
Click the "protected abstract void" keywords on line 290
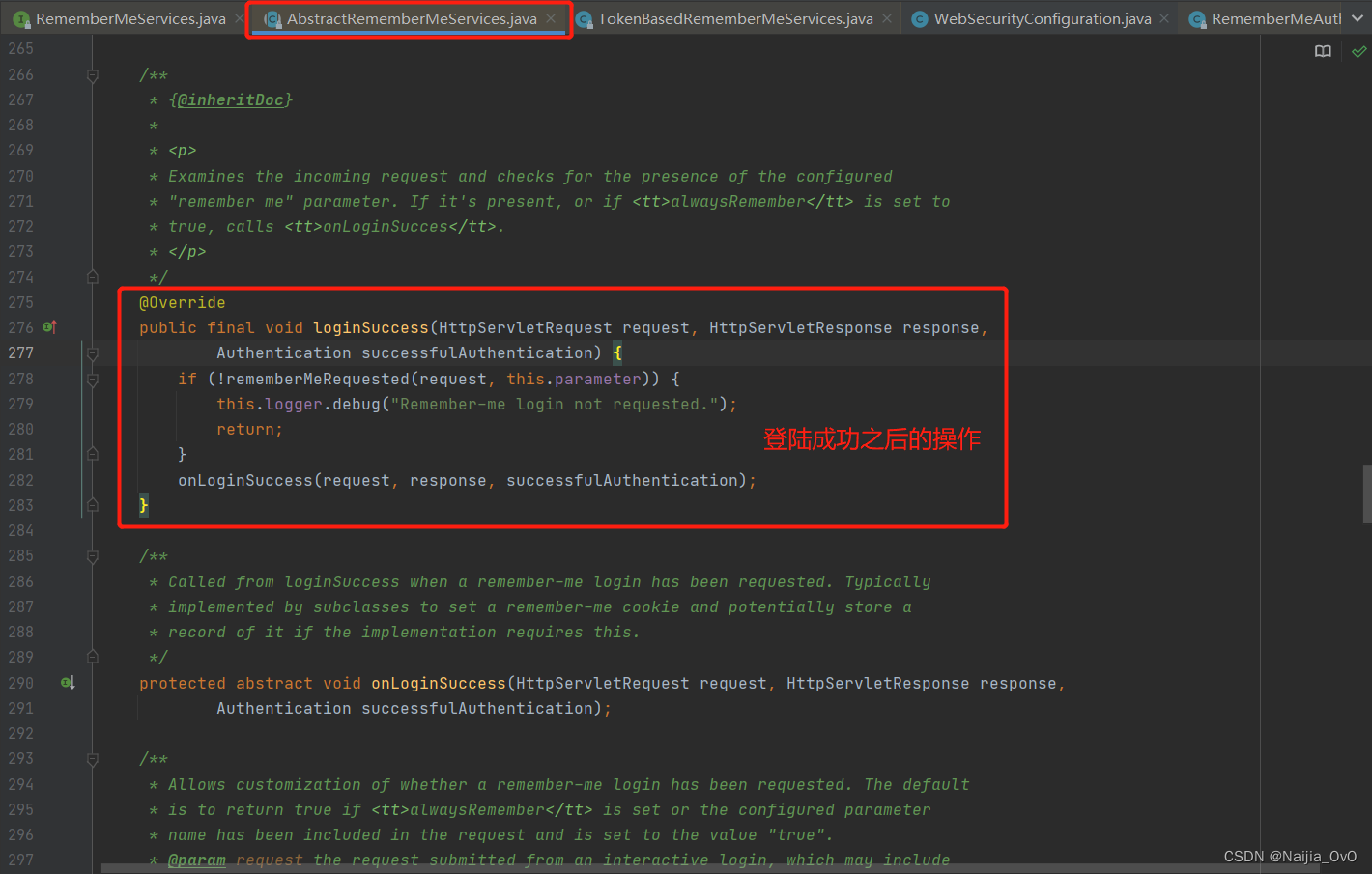tap(250, 683)
